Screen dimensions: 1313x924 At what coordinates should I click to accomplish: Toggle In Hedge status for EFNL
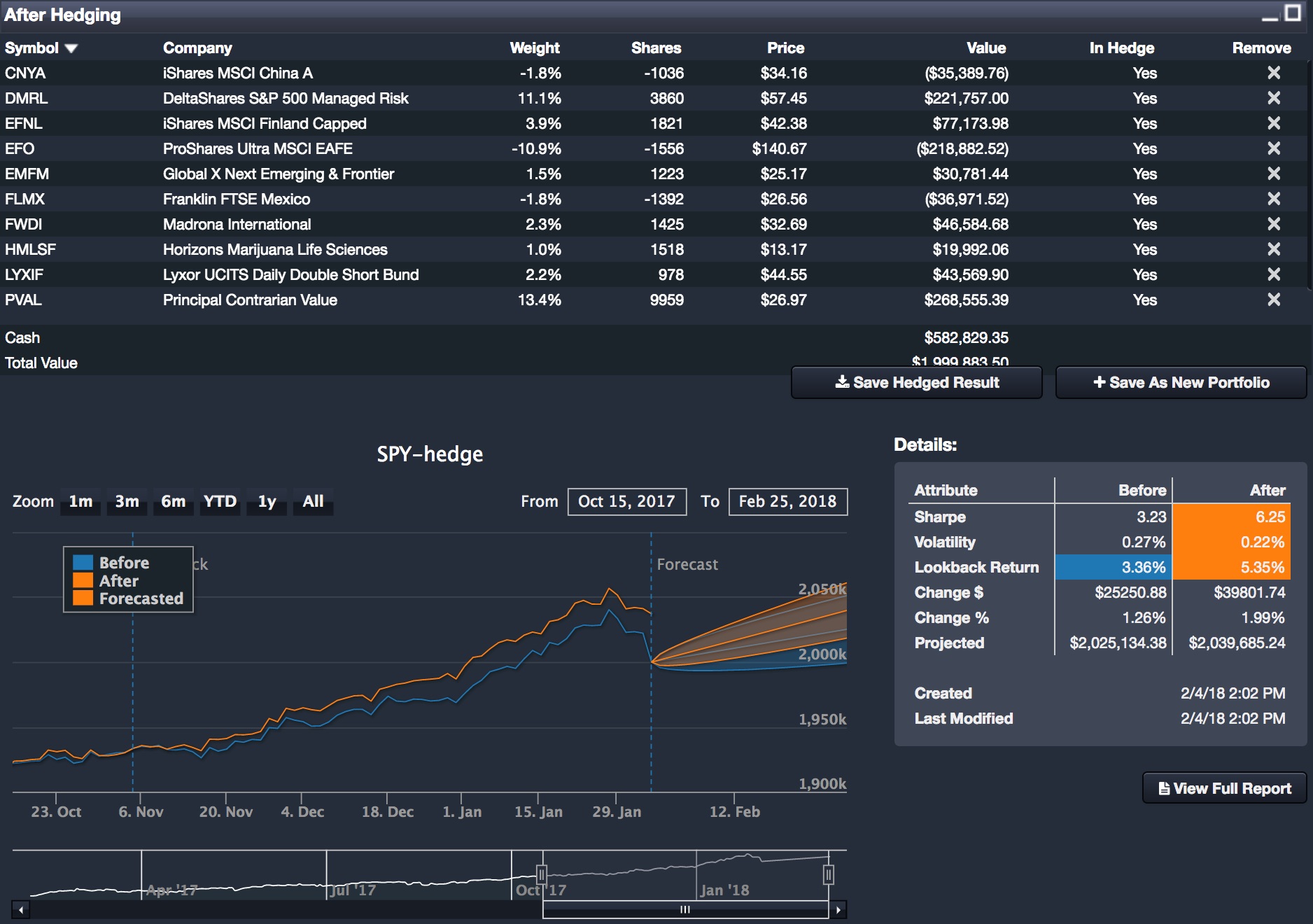pos(1144,123)
